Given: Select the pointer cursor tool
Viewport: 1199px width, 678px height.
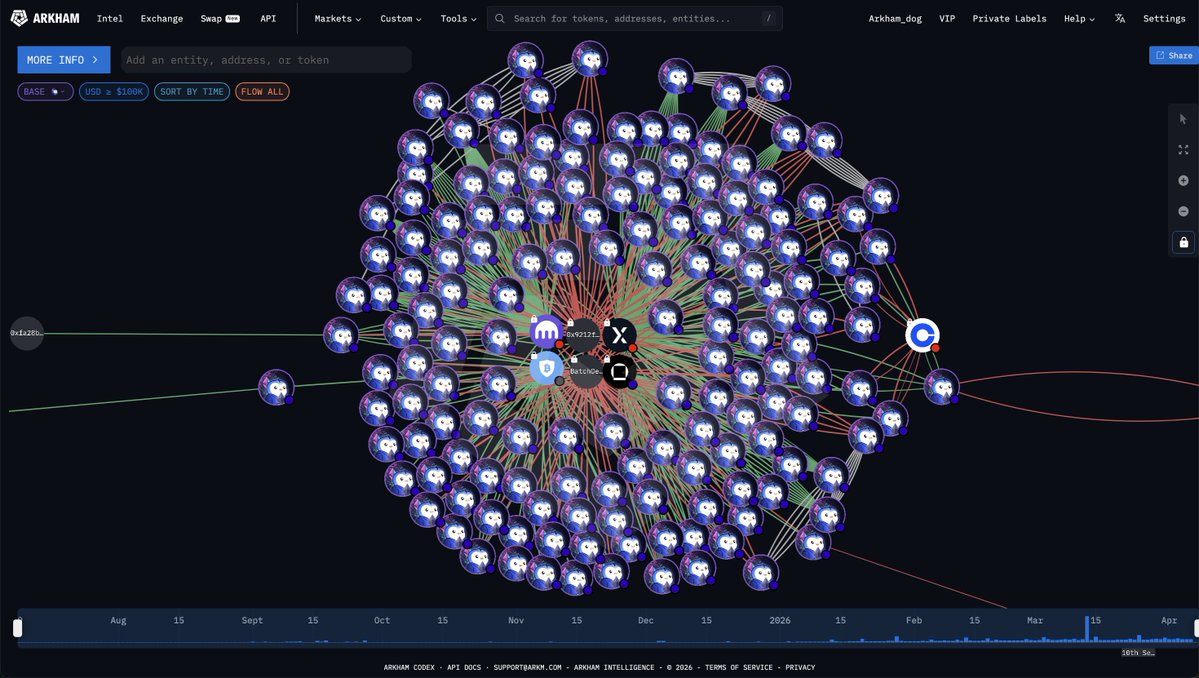Looking at the screenshot, I should 1183,119.
